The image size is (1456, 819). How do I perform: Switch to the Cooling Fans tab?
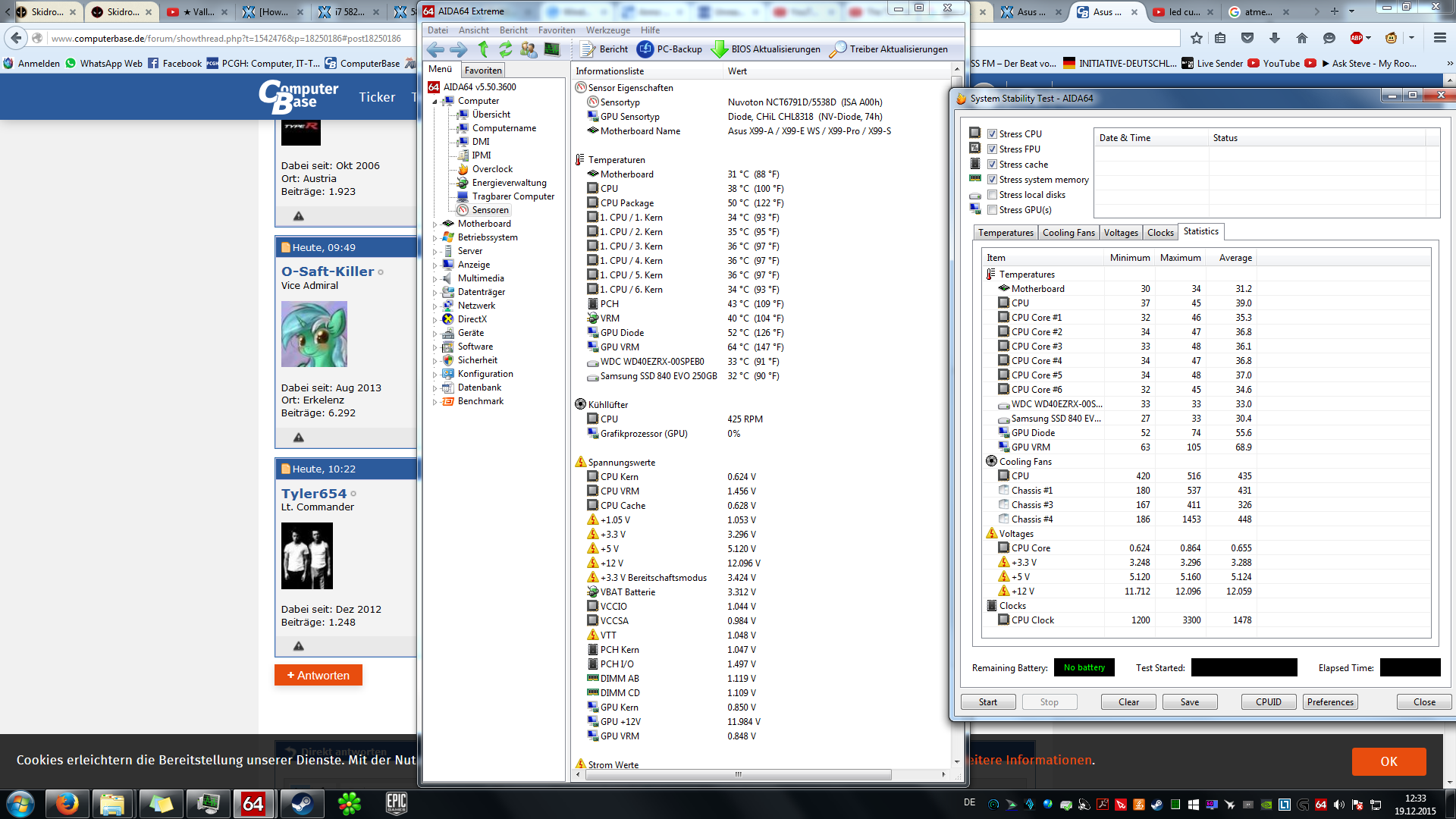point(1068,233)
